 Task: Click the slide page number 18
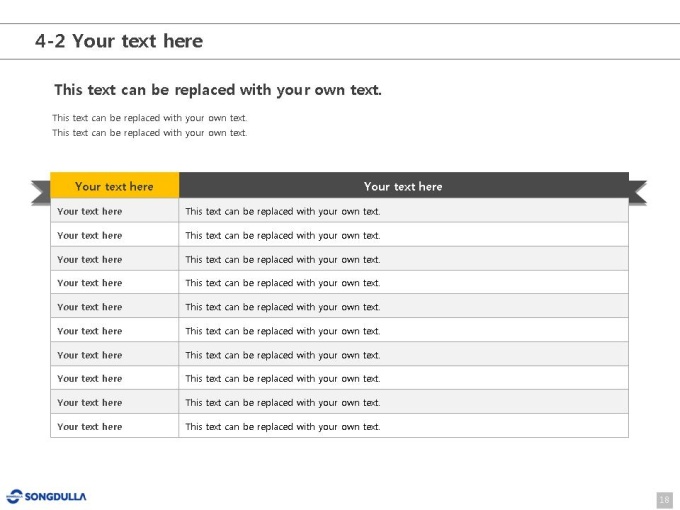click(x=664, y=500)
